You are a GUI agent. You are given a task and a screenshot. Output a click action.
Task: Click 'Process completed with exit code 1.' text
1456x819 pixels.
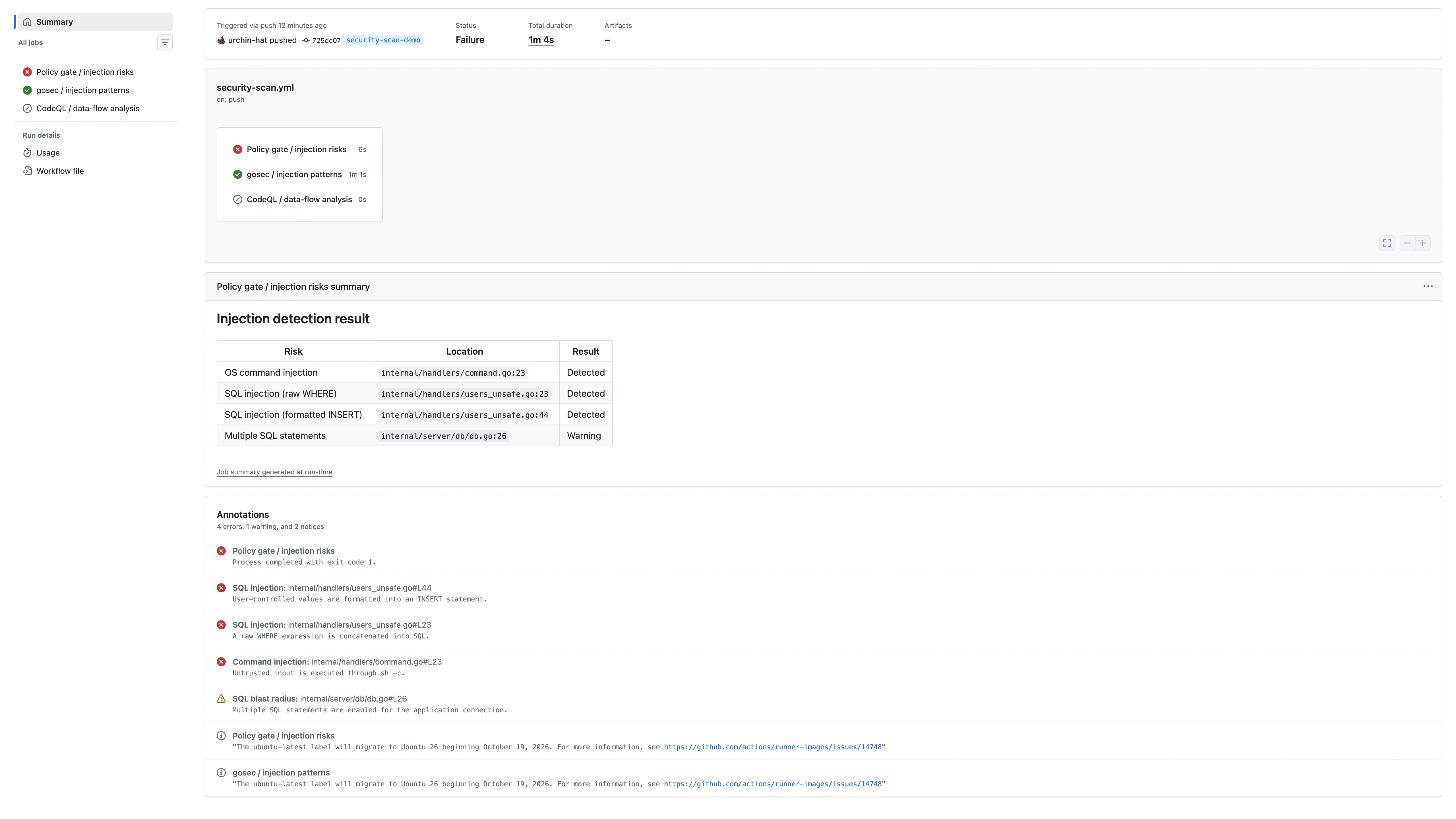(304, 562)
